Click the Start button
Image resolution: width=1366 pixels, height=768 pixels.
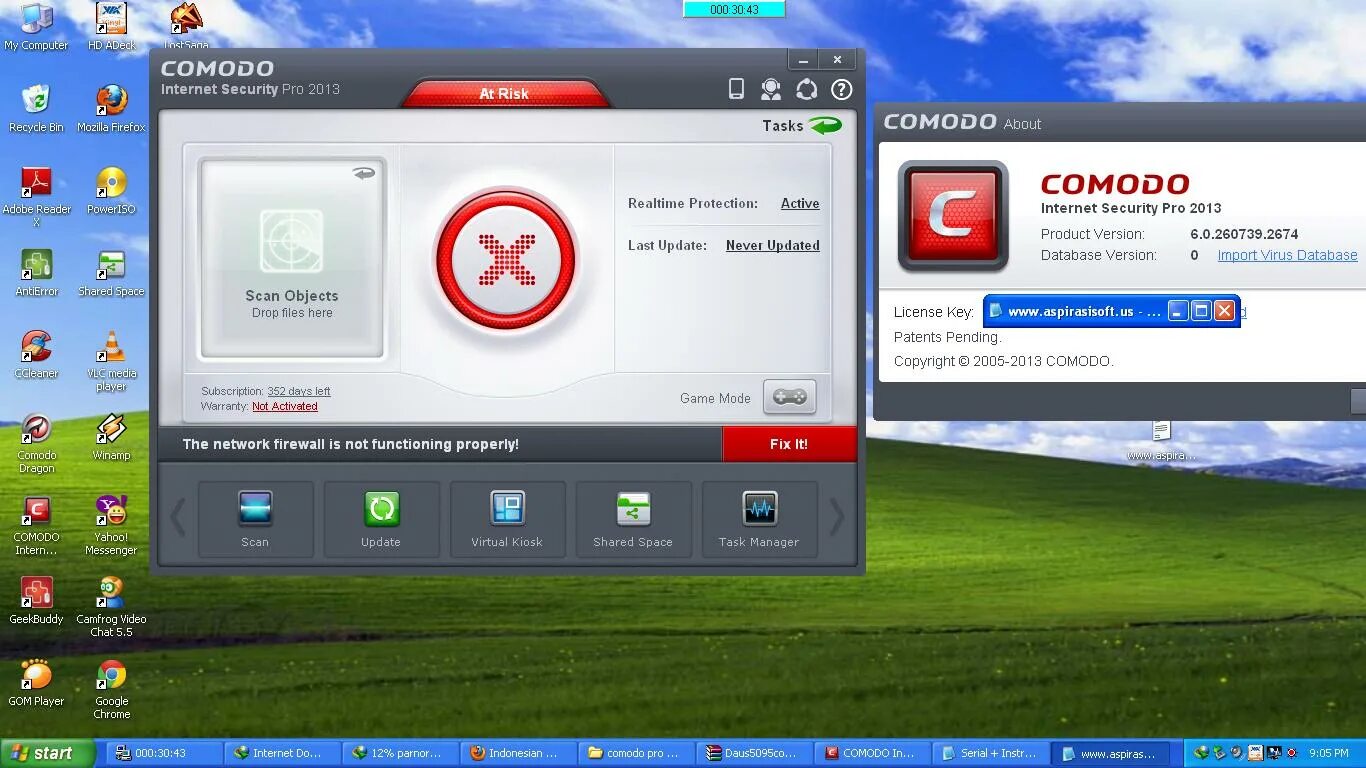tap(47, 753)
